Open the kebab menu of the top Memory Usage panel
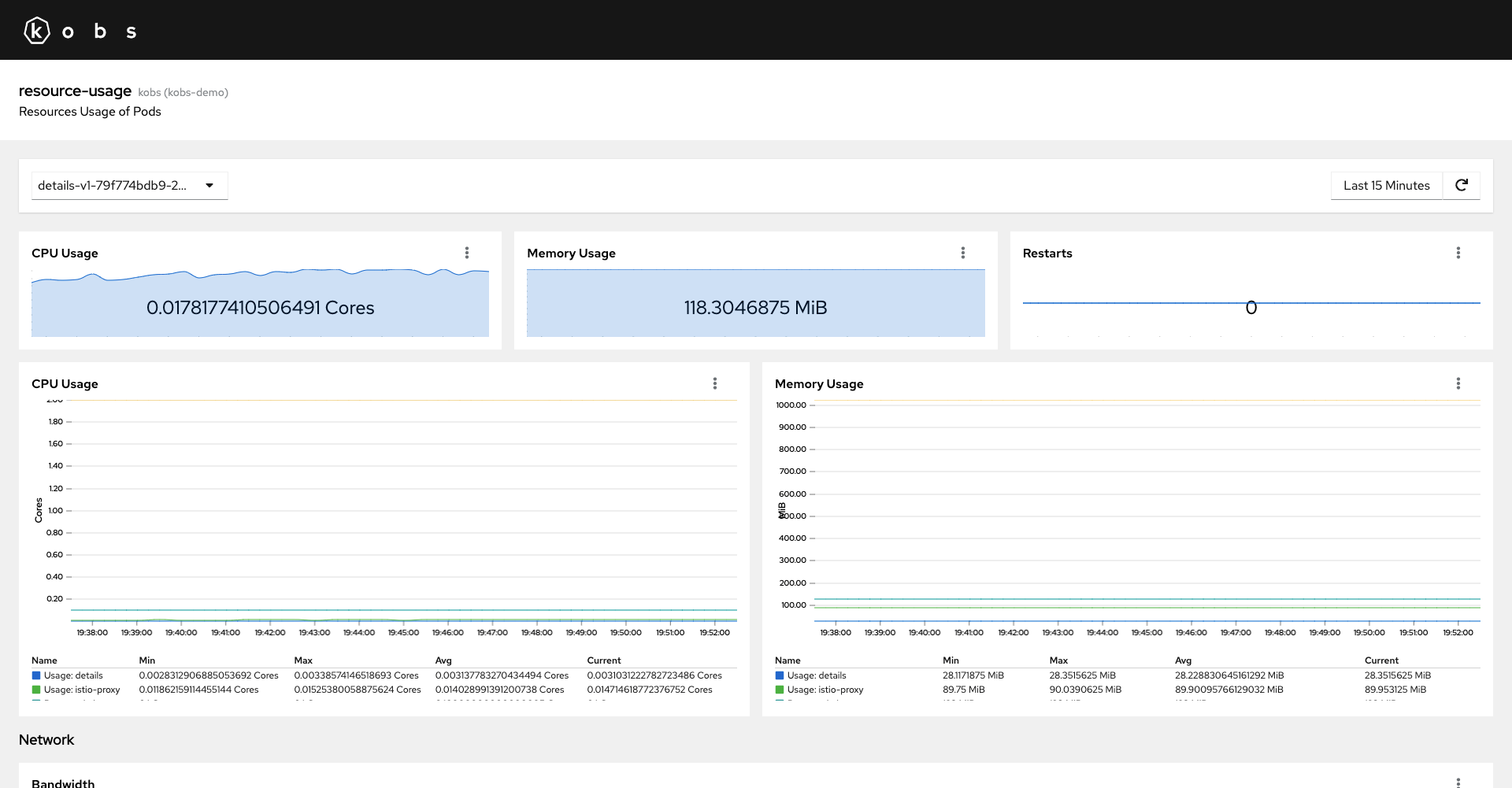 point(962,253)
